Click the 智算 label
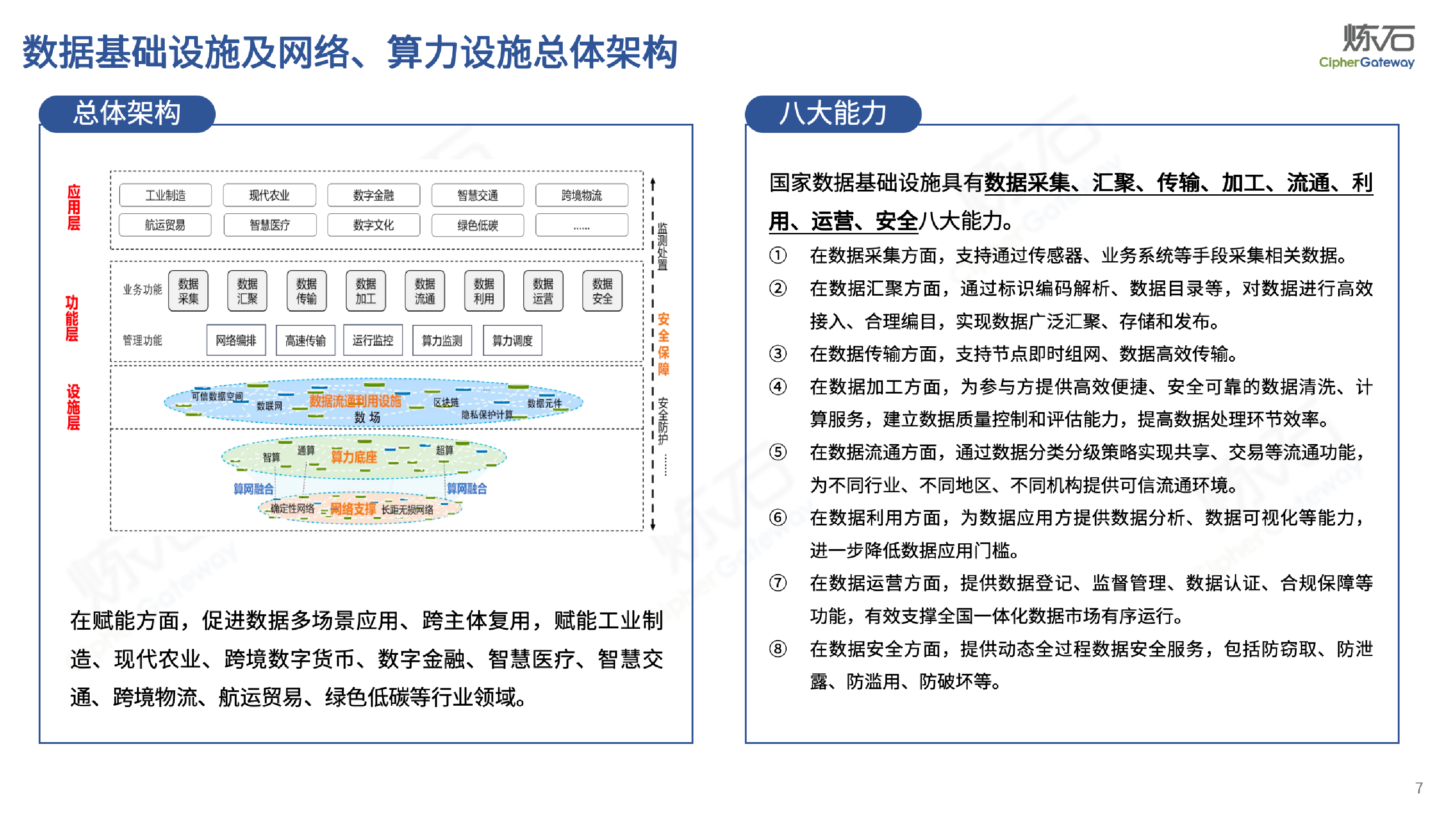 click(x=271, y=457)
